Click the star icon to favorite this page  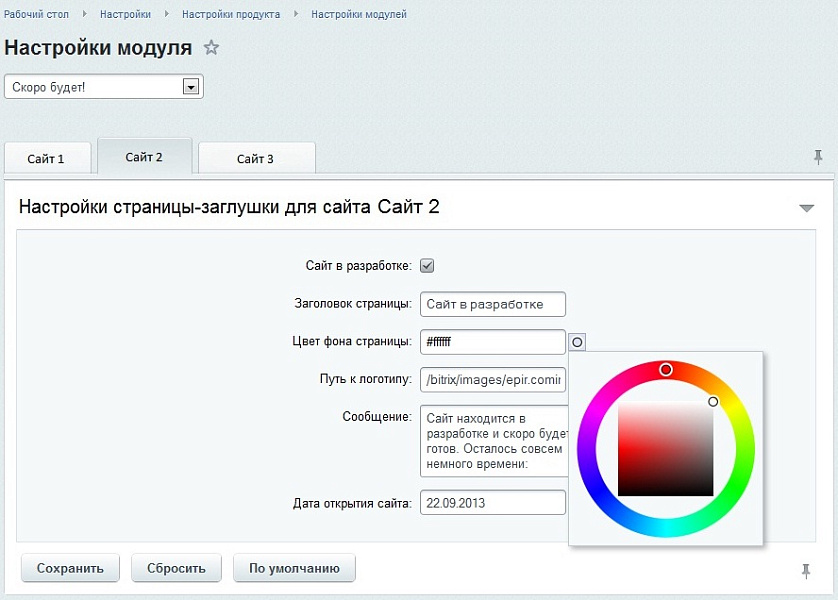point(211,46)
